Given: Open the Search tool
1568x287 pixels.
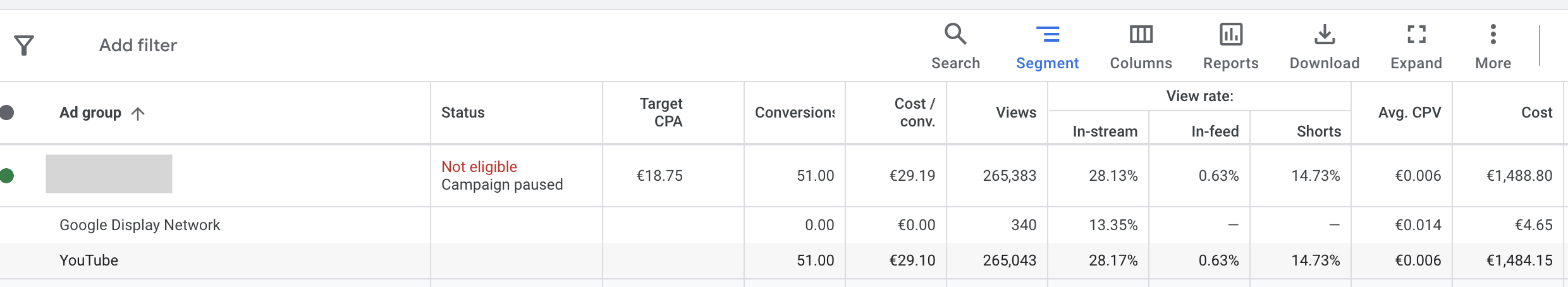Looking at the screenshot, I should pos(955,46).
